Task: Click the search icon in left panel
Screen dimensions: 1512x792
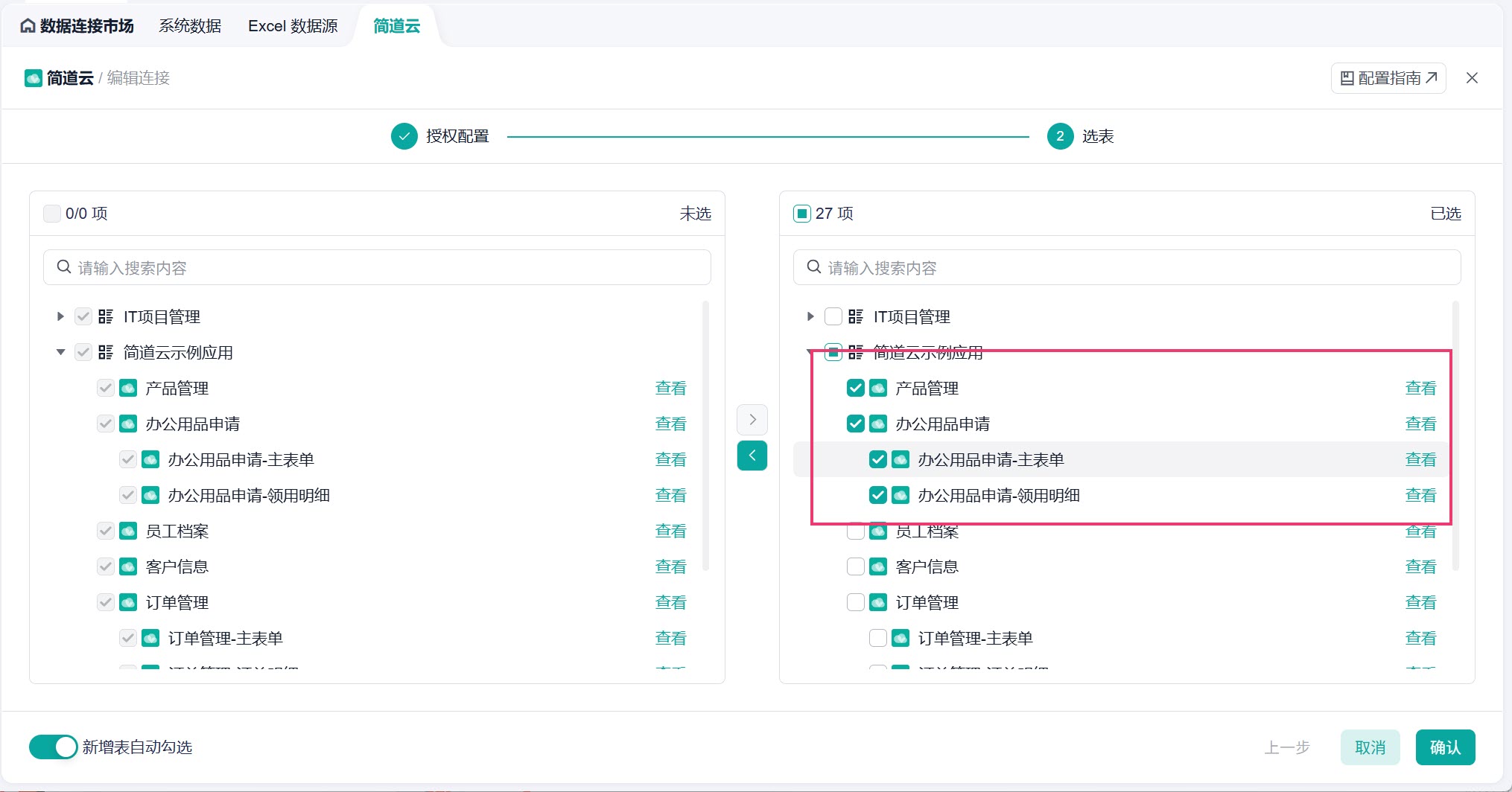Action: coord(64,267)
